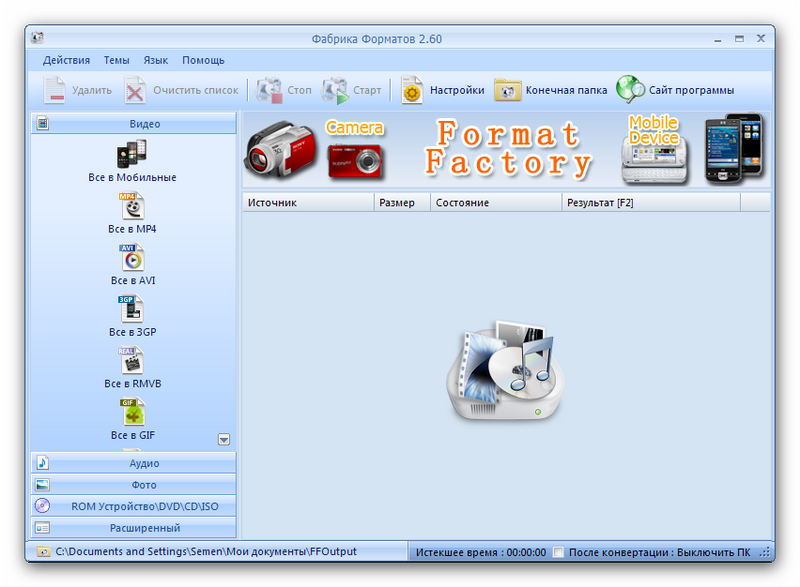Click the picture icon beside Фото

tap(42, 484)
